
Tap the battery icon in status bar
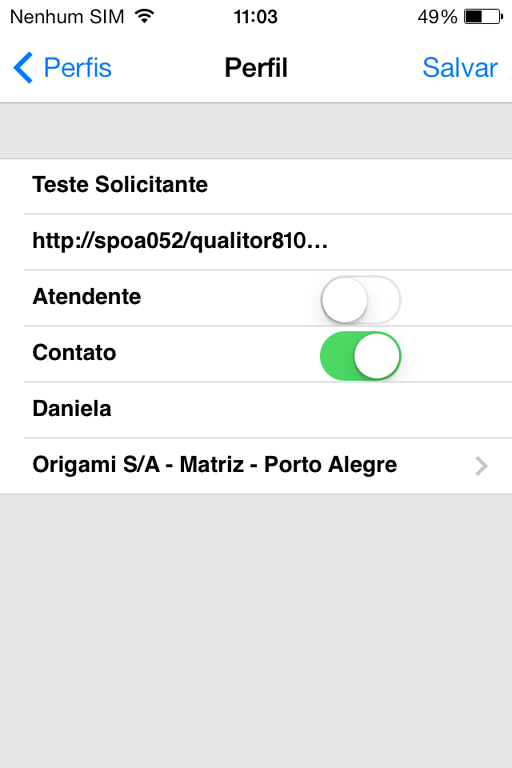(484, 17)
